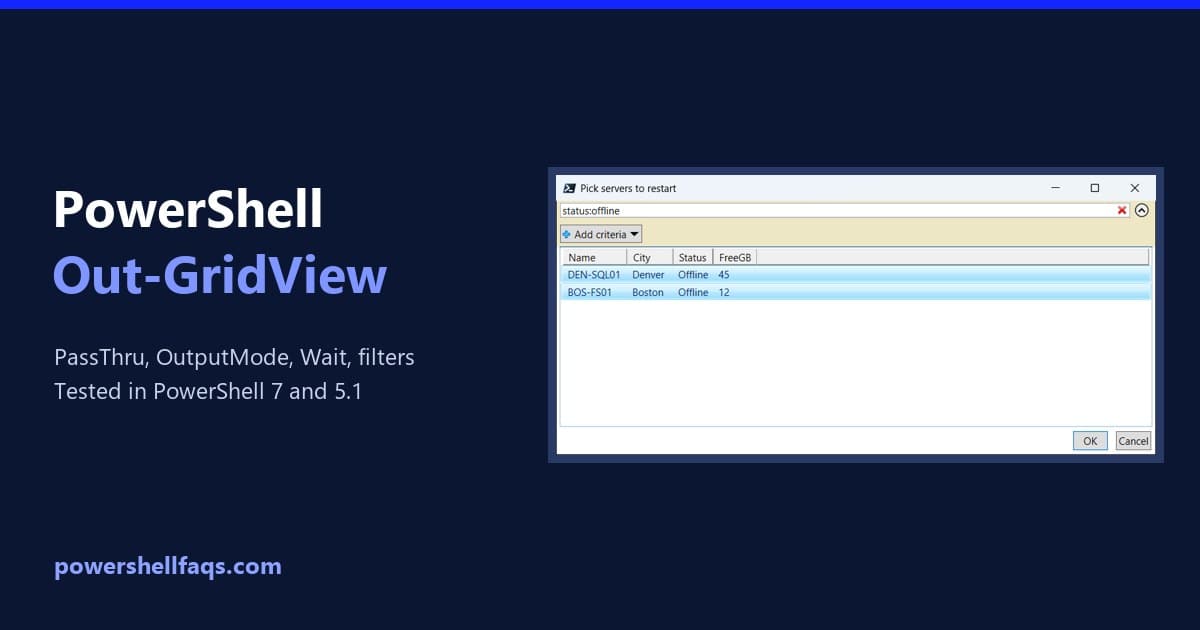This screenshot has height=630, width=1200.
Task: Close the Pick servers to restart window
Action: 1135,188
